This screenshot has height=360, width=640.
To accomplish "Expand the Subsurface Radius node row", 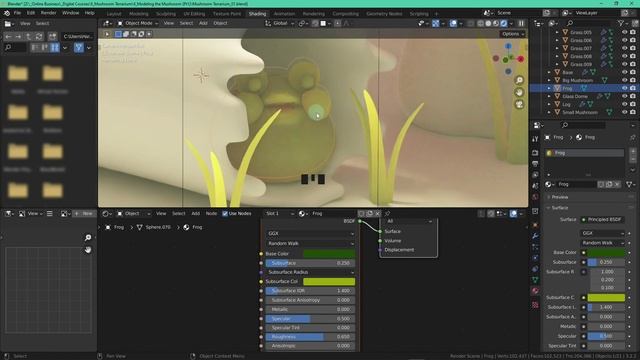I will coord(310,272).
